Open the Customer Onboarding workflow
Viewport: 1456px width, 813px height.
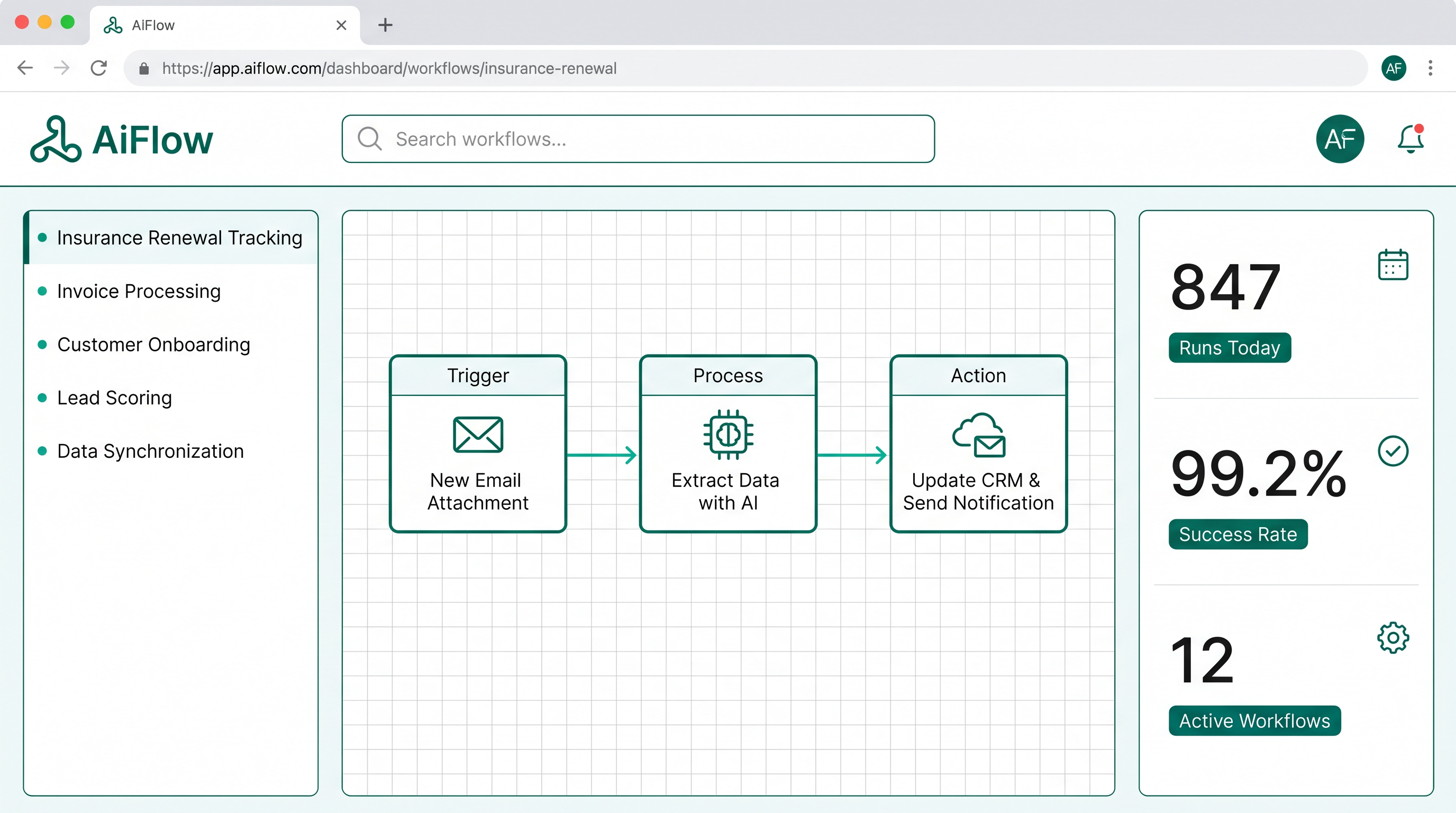pos(153,345)
